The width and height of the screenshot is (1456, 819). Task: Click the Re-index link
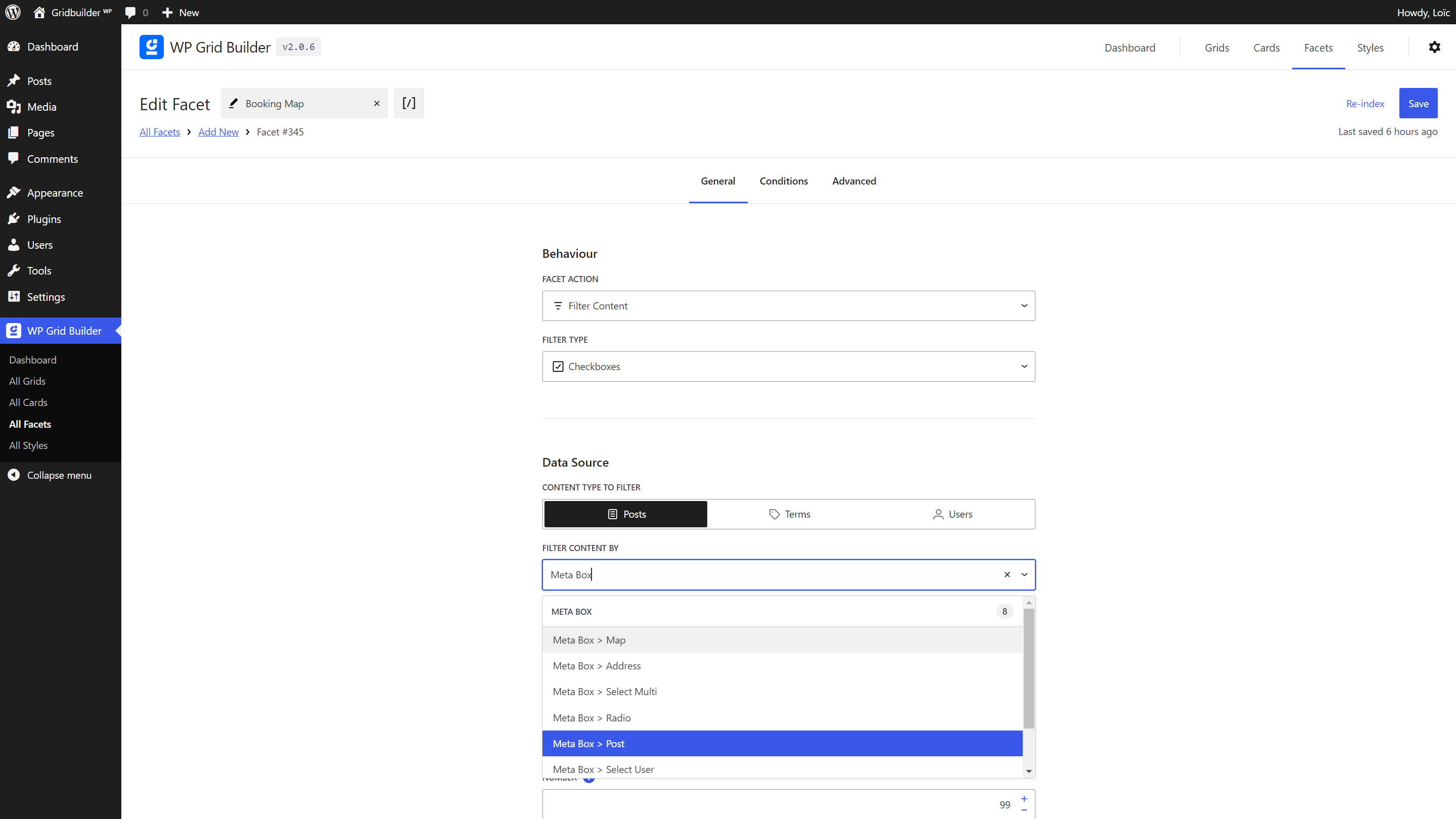click(1364, 104)
